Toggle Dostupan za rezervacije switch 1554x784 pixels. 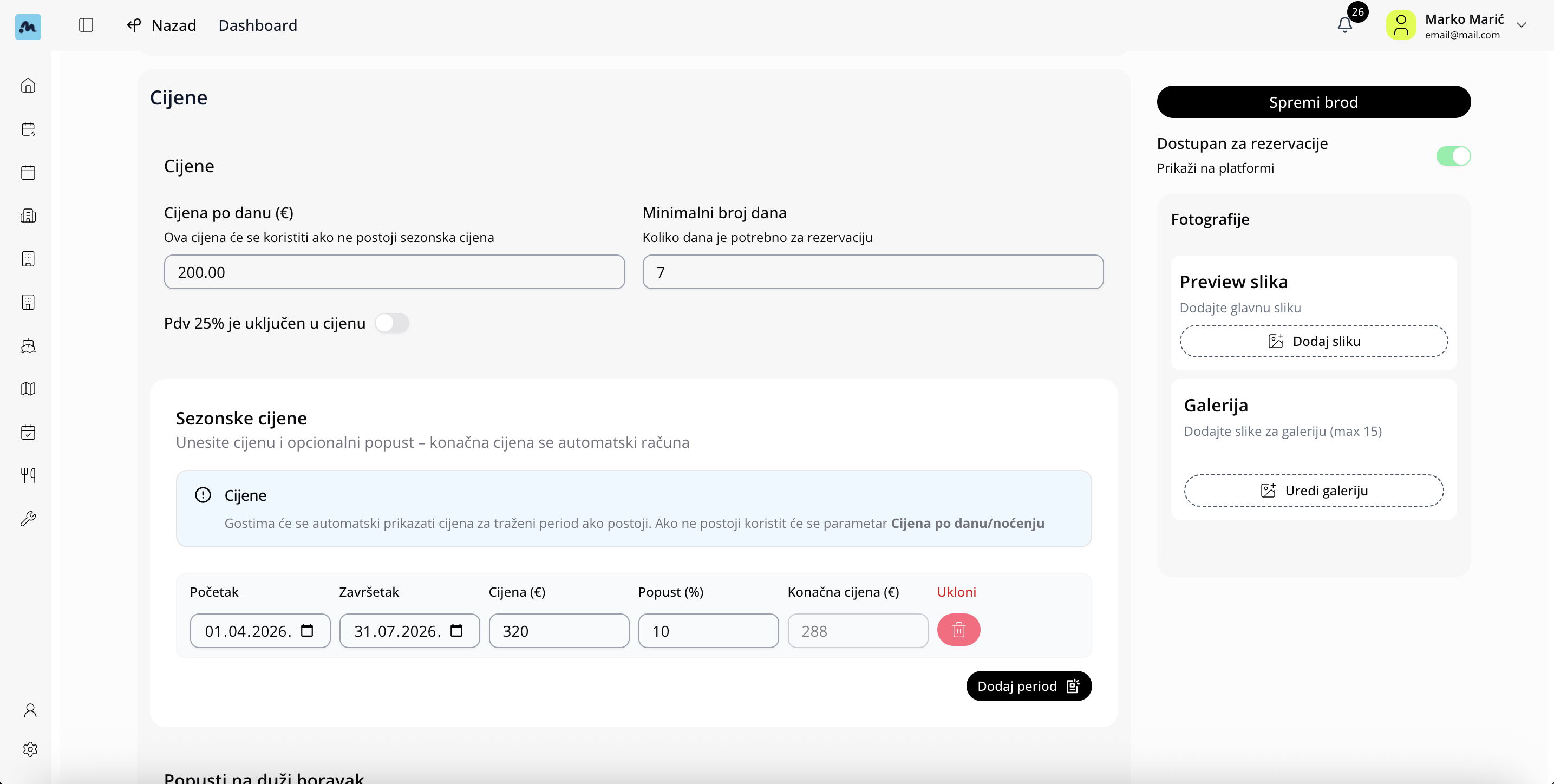[1453, 156]
